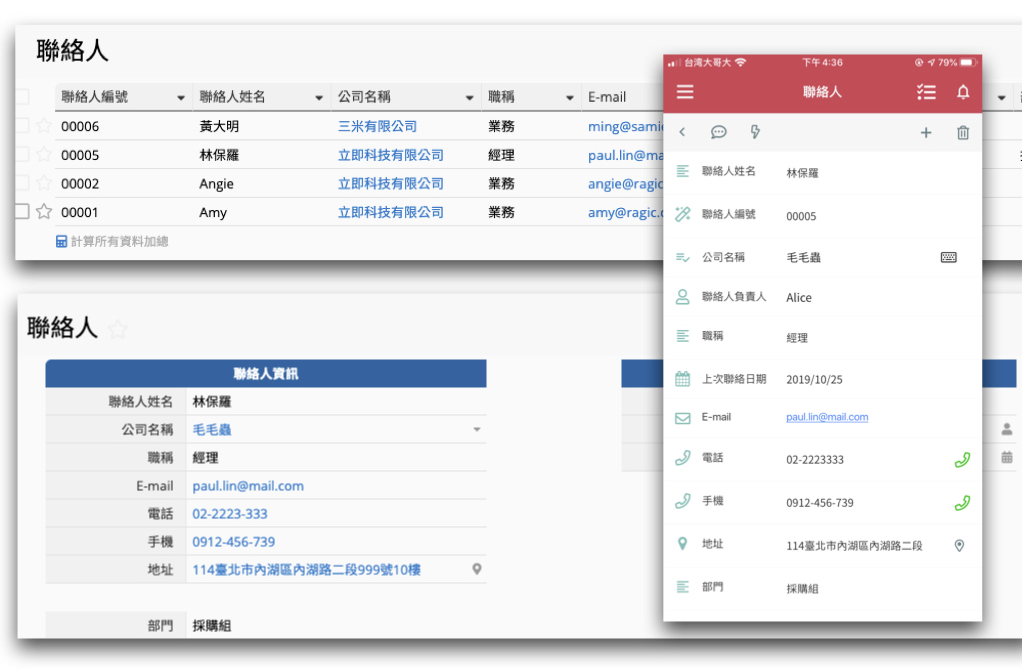Open comments speech bubble icon
The image size is (1022, 670).
click(718, 132)
